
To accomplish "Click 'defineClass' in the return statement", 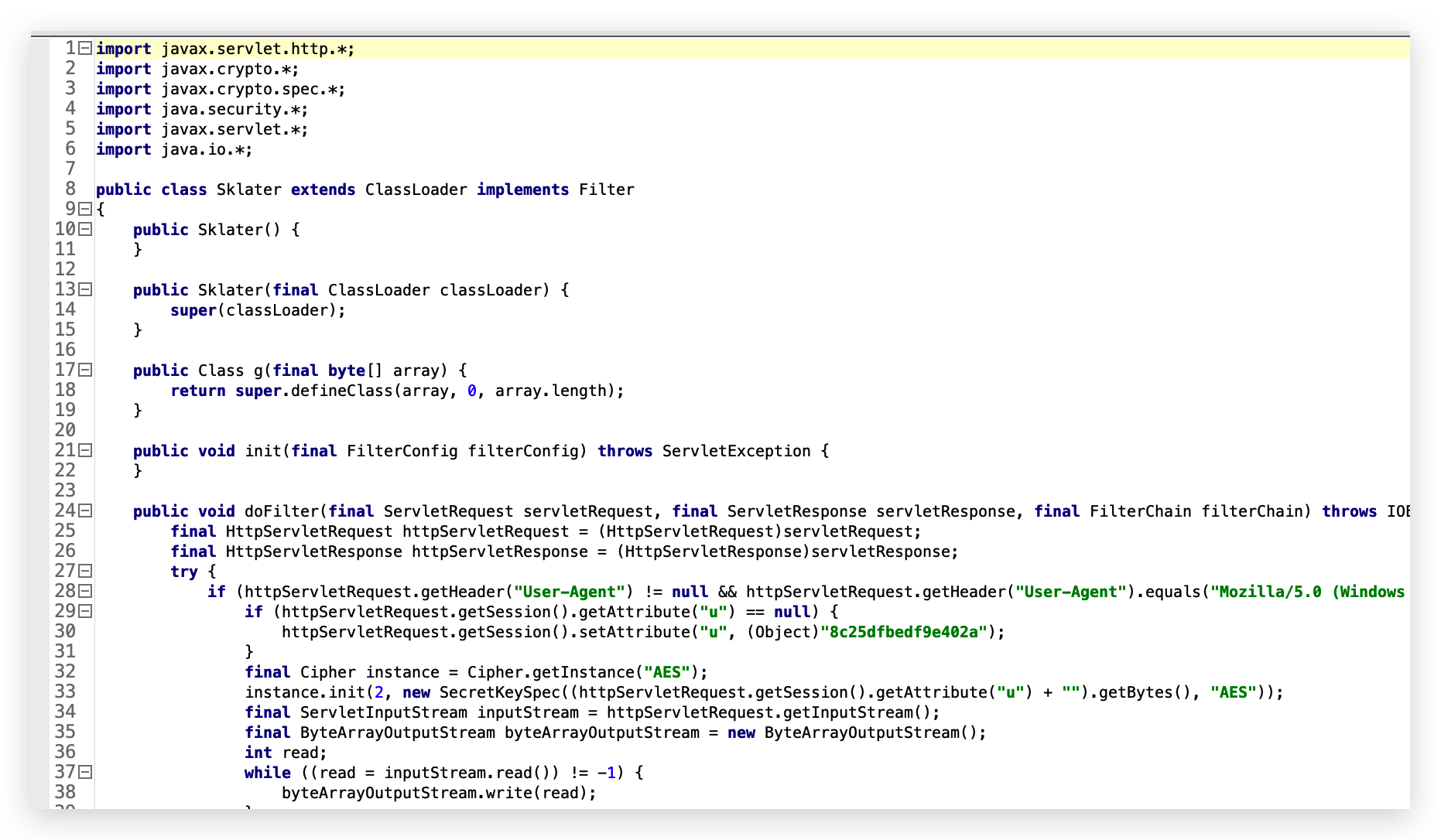I will (342, 391).
